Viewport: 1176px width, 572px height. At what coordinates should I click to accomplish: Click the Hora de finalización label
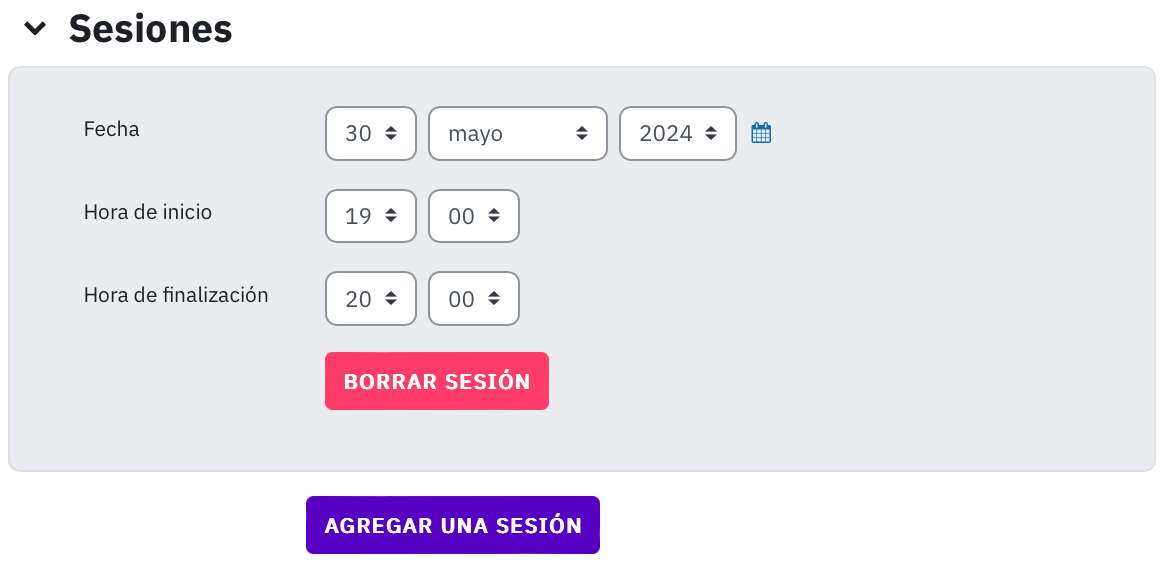tap(176, 295)
